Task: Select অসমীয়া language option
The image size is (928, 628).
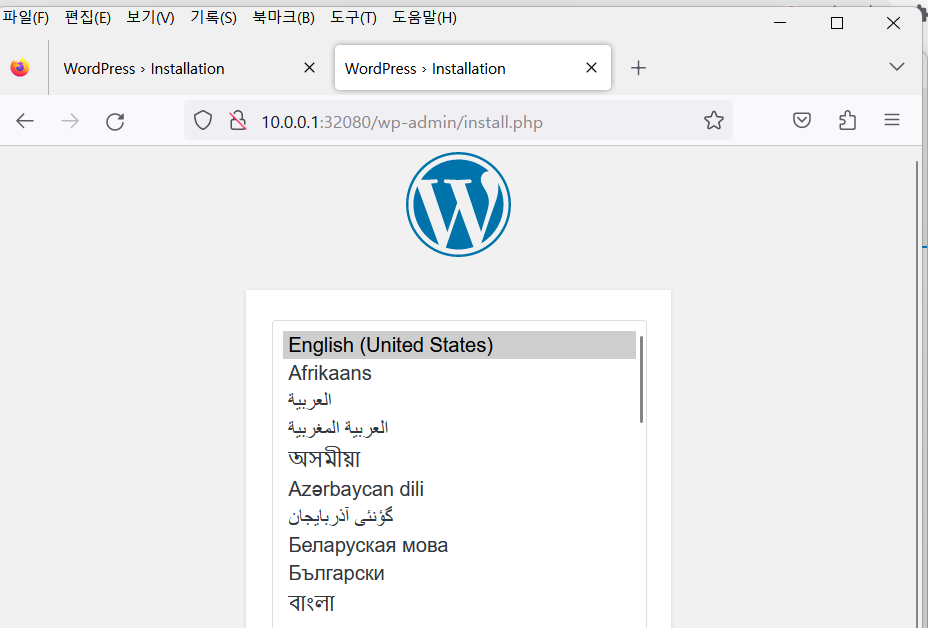Action: [459, 459]
